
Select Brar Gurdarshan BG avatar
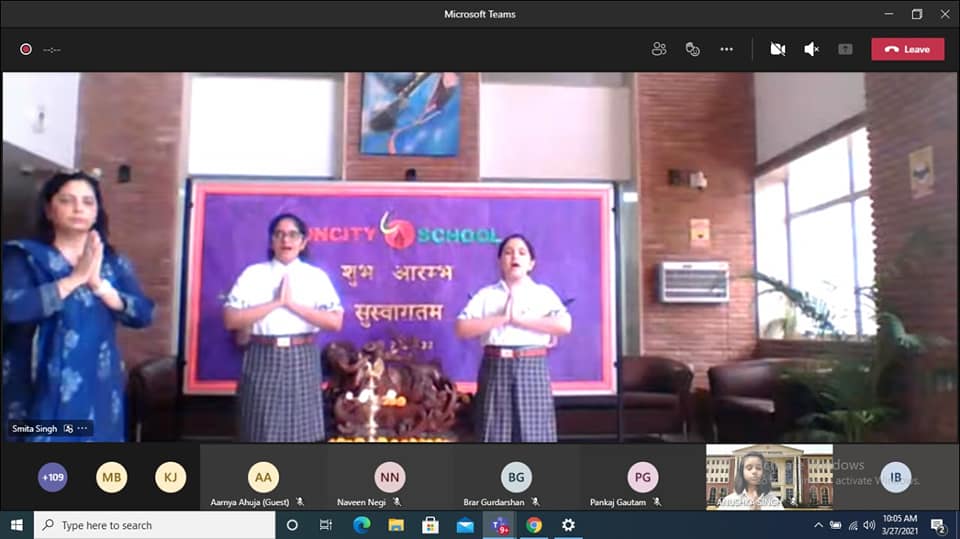pos(516,477)
